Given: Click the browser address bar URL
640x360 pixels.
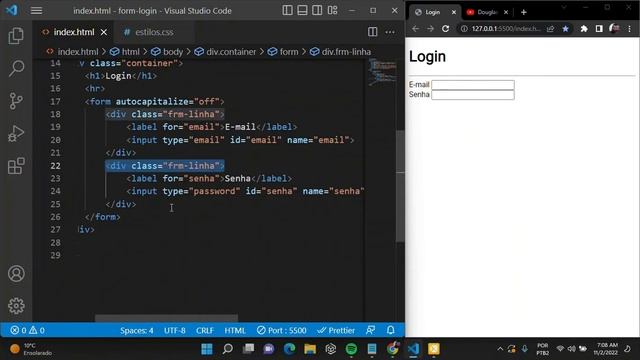Looking at the screenshot, I should (506, 29).
